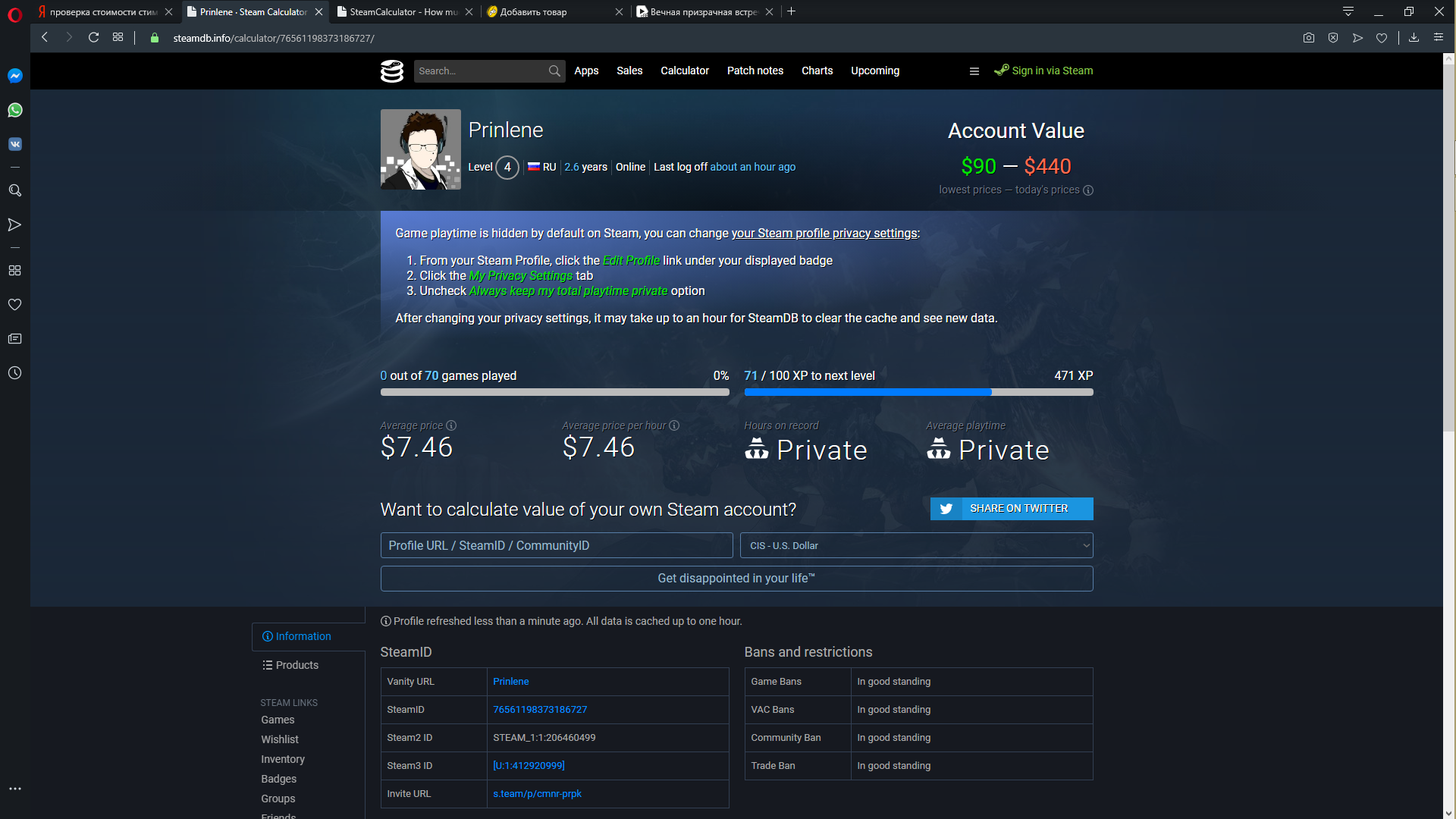Open Groups under Steam Links

[278, 799]
